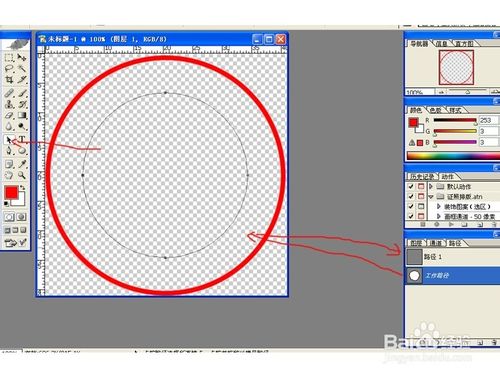This screenshot has height=375, width=500.
Task: Click the Navigator zoom slider
Action: click(467, 91)
